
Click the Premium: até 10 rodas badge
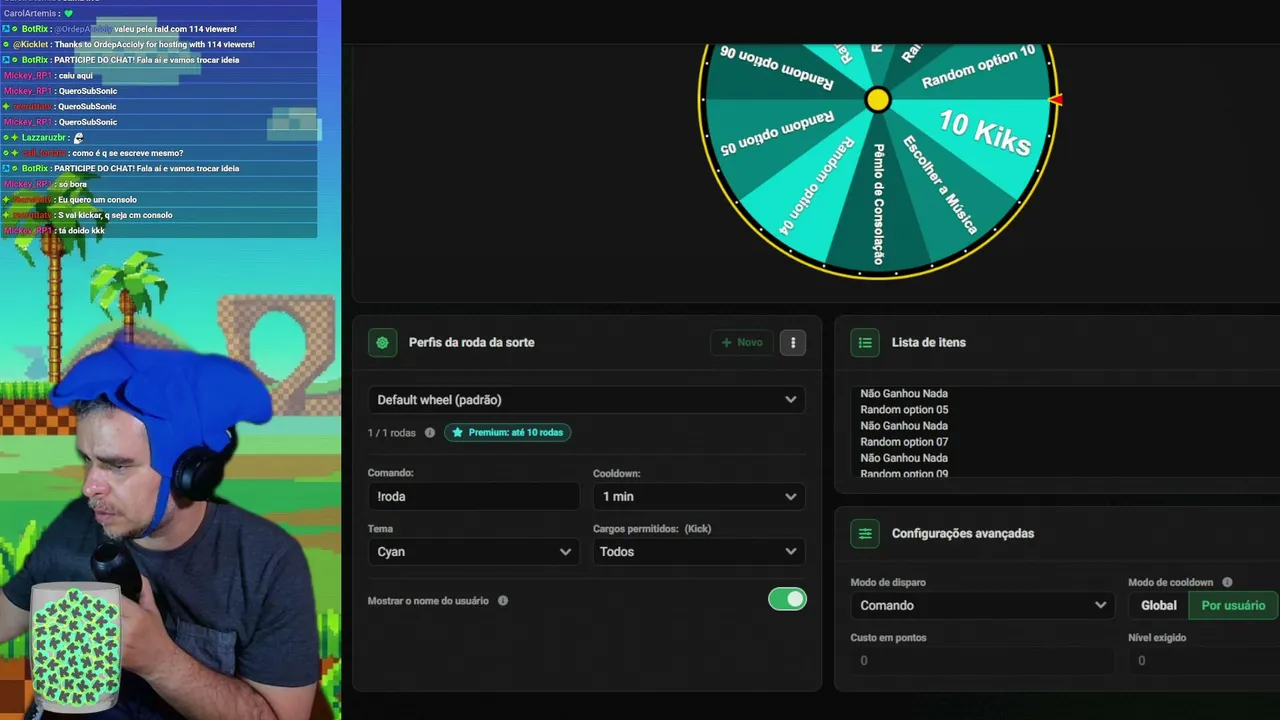click(508, 433)
